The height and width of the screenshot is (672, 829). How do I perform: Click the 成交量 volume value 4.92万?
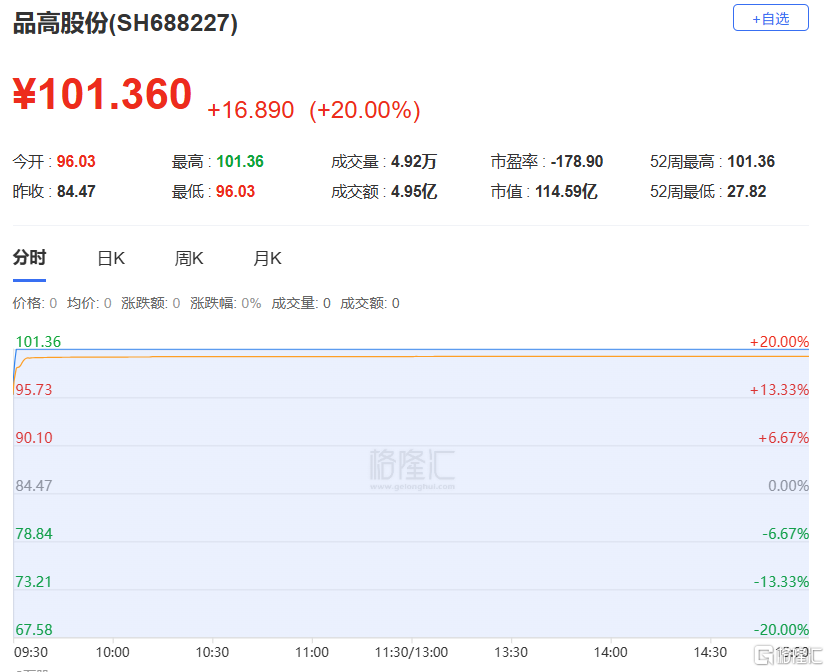click(414, 162)
